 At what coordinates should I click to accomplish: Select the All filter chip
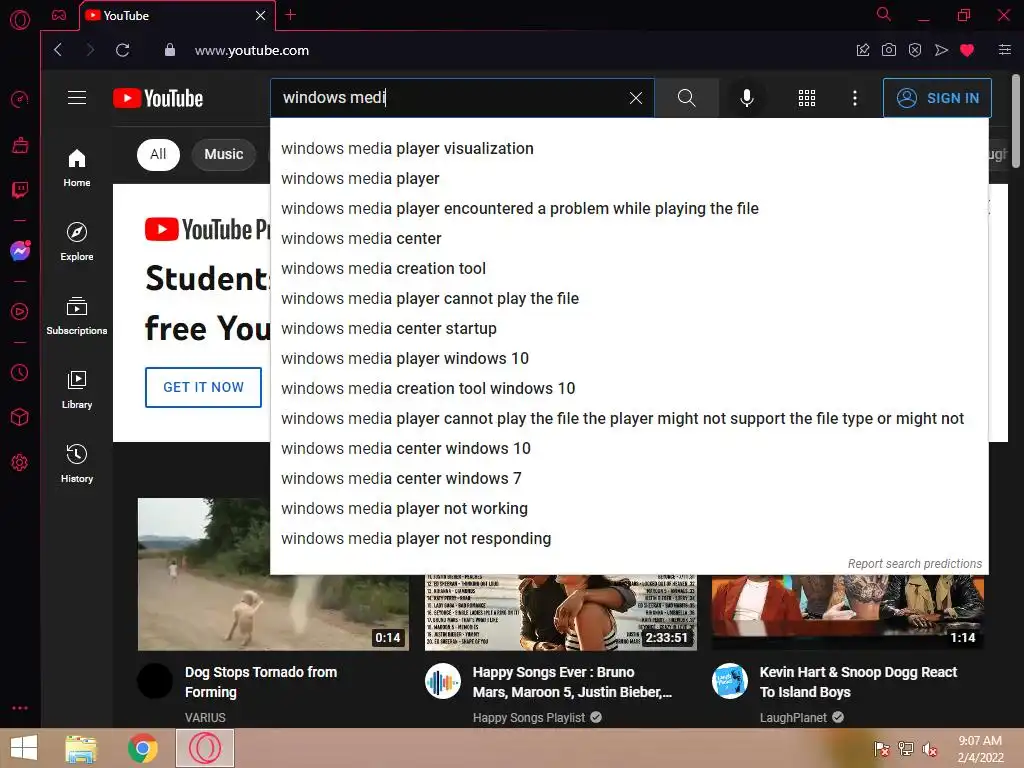coord(158,155)
